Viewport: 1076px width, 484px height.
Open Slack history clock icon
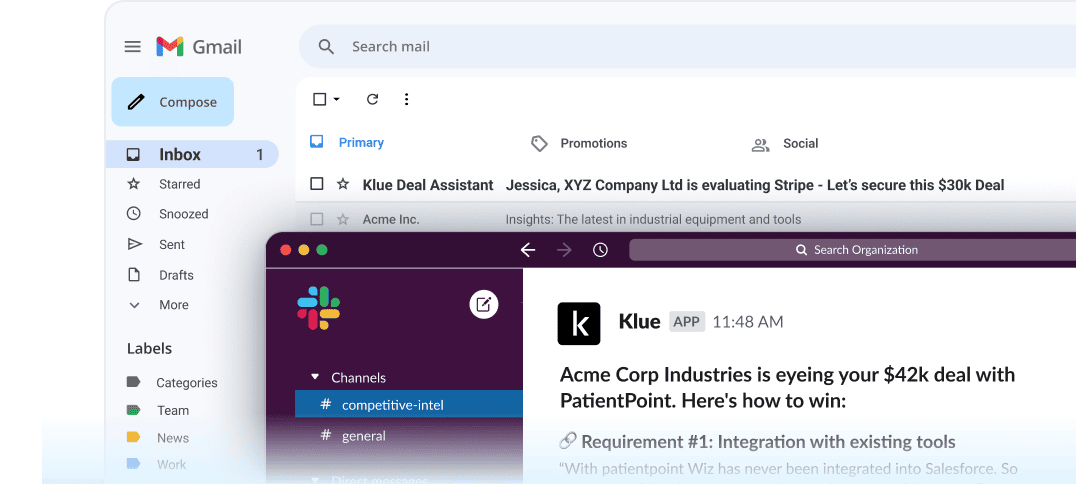click(600, 250)
